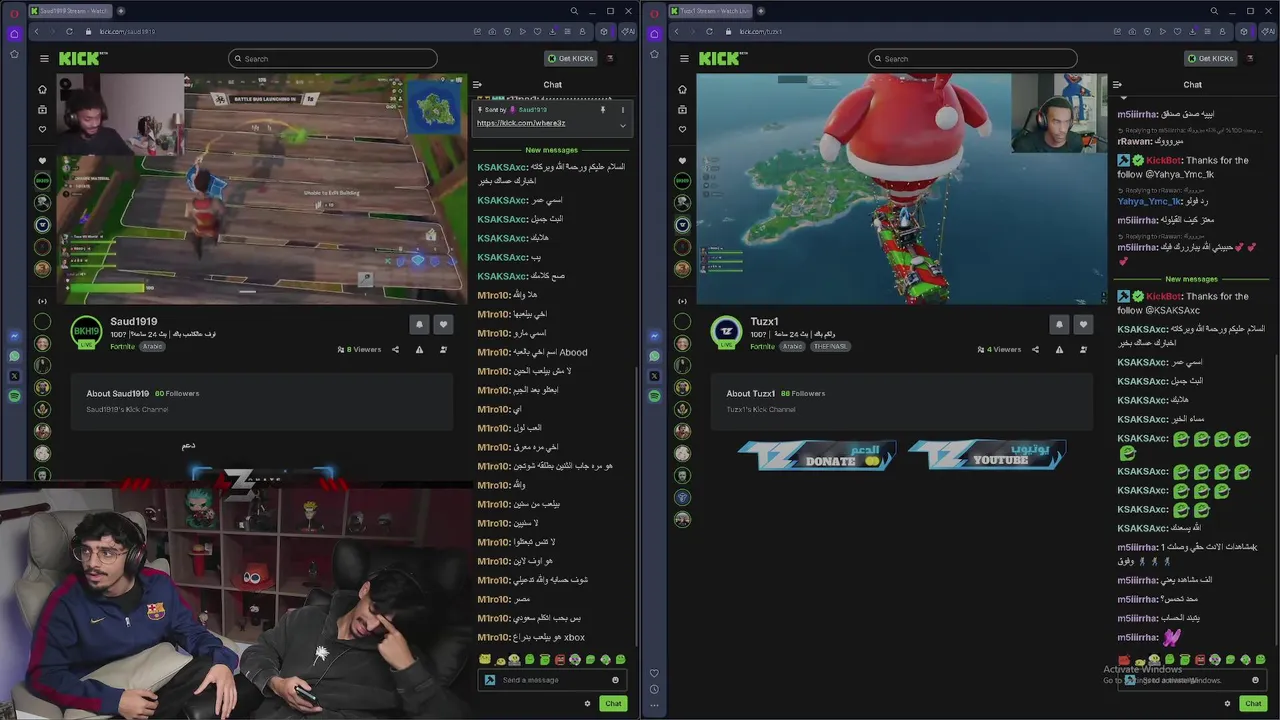The height and width of the screenshot is (720, 1280).
Task: Click viewers count on Tuzx1 stream
Action: [999, 349]
